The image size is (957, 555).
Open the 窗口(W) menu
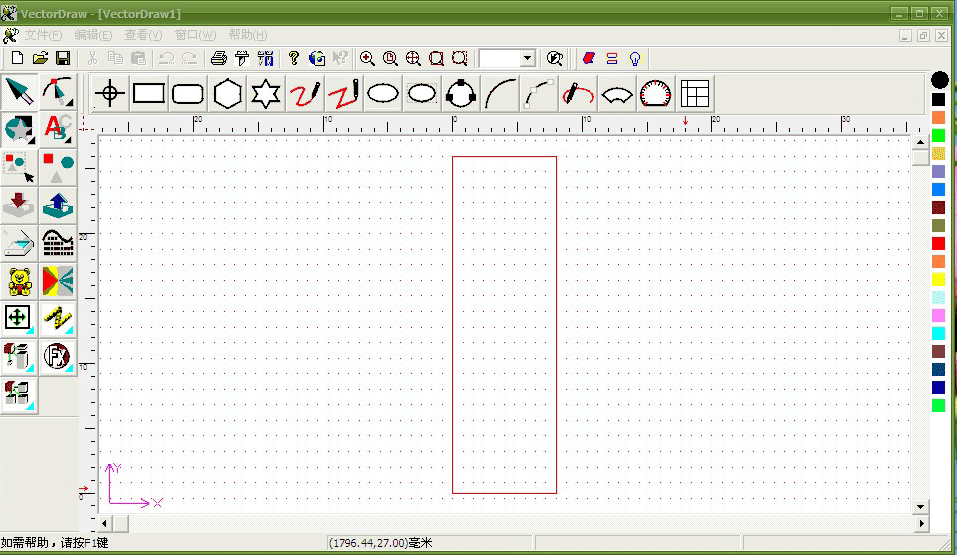tap(195, 35)
